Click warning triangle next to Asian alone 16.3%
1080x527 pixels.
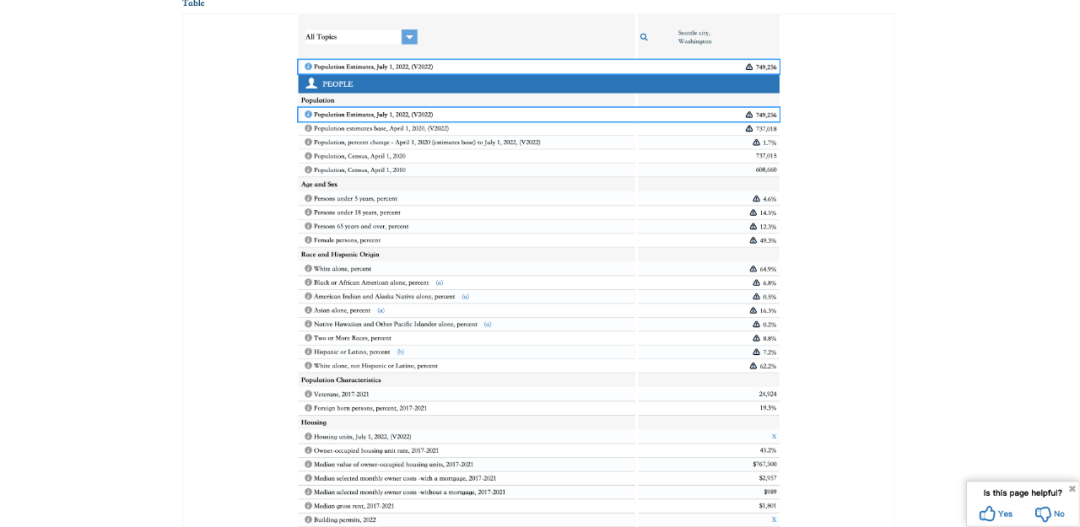point(755,310)
